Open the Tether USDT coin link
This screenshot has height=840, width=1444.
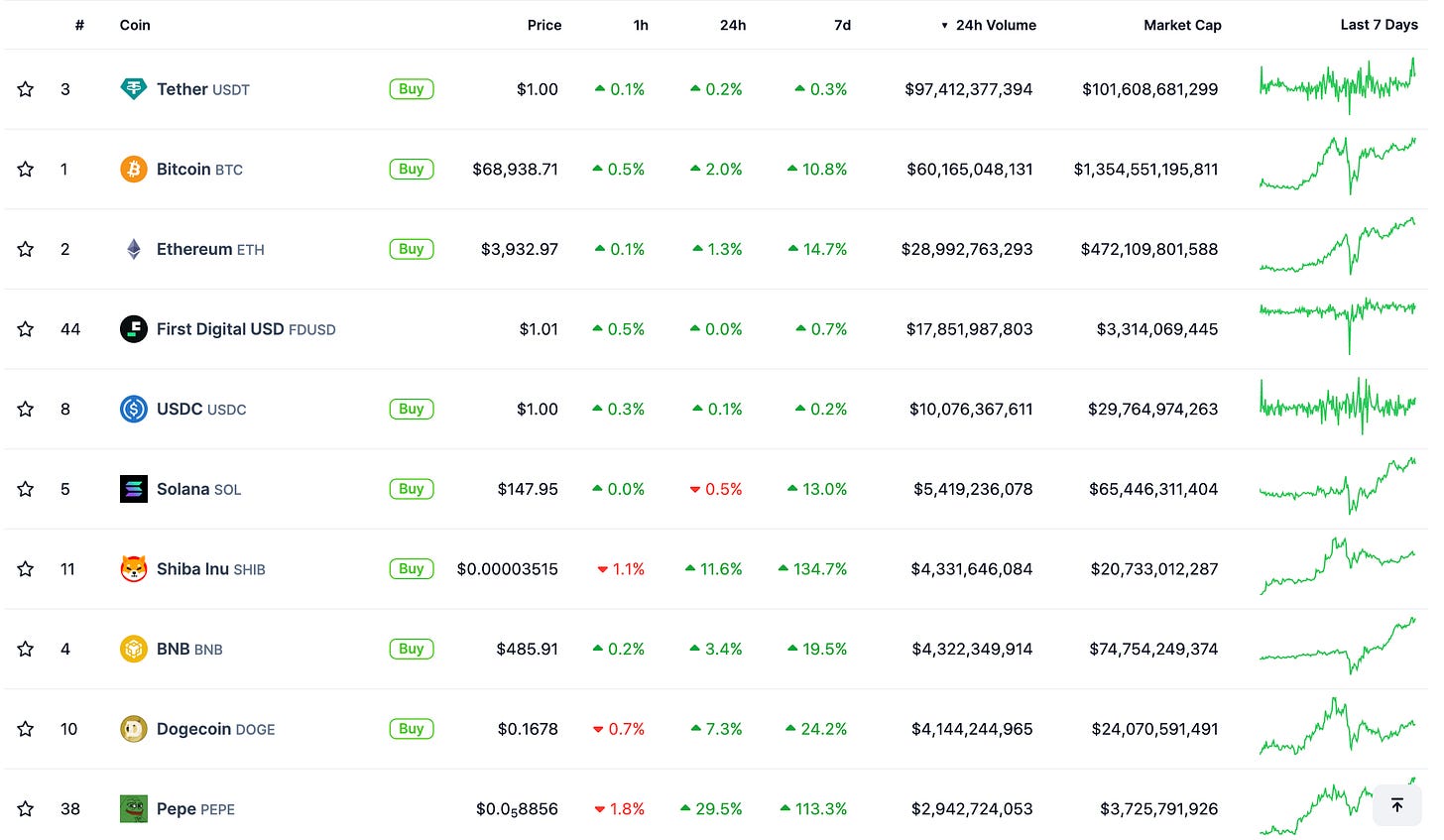point(203,89)
